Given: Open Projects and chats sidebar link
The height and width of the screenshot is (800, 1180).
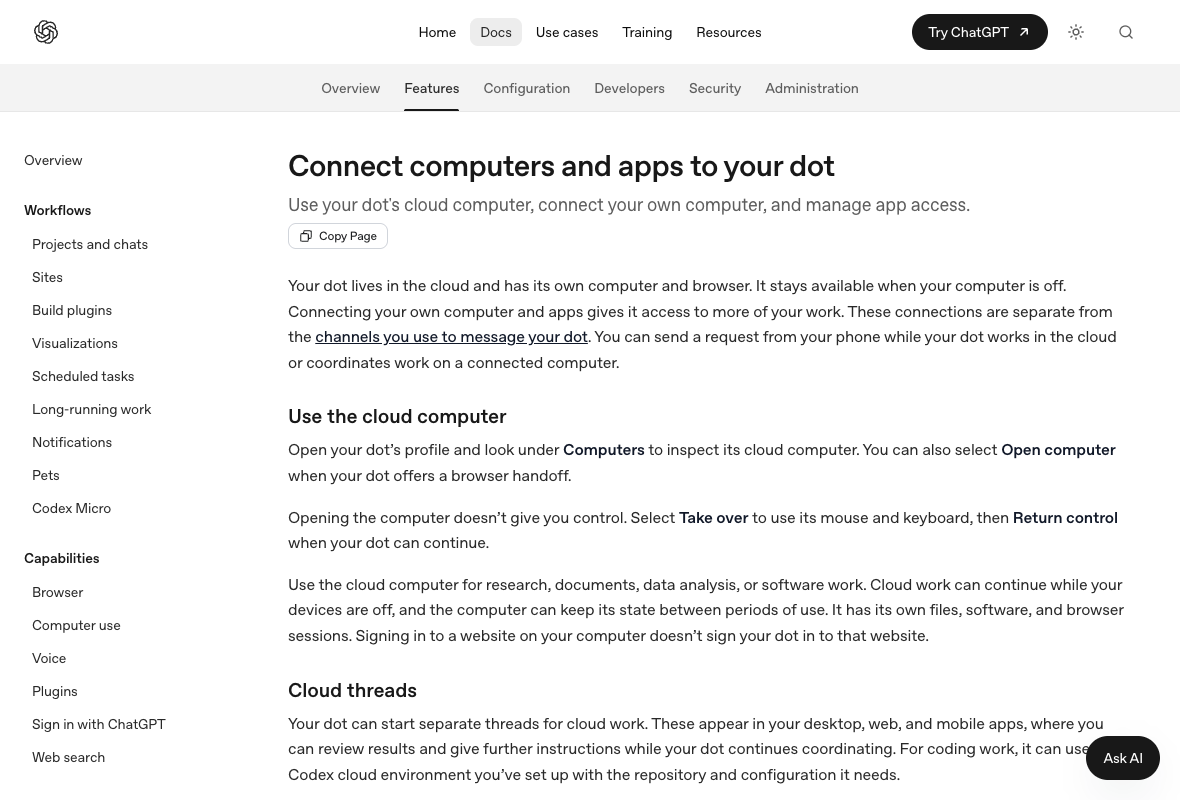Looking at the screenshot, I should (90, 244).
